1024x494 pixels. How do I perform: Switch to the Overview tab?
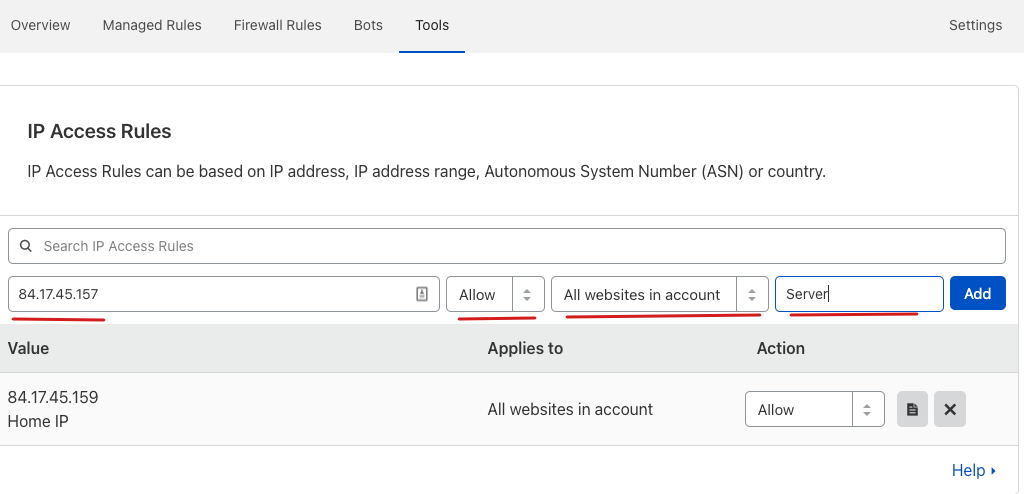(41, 25)
